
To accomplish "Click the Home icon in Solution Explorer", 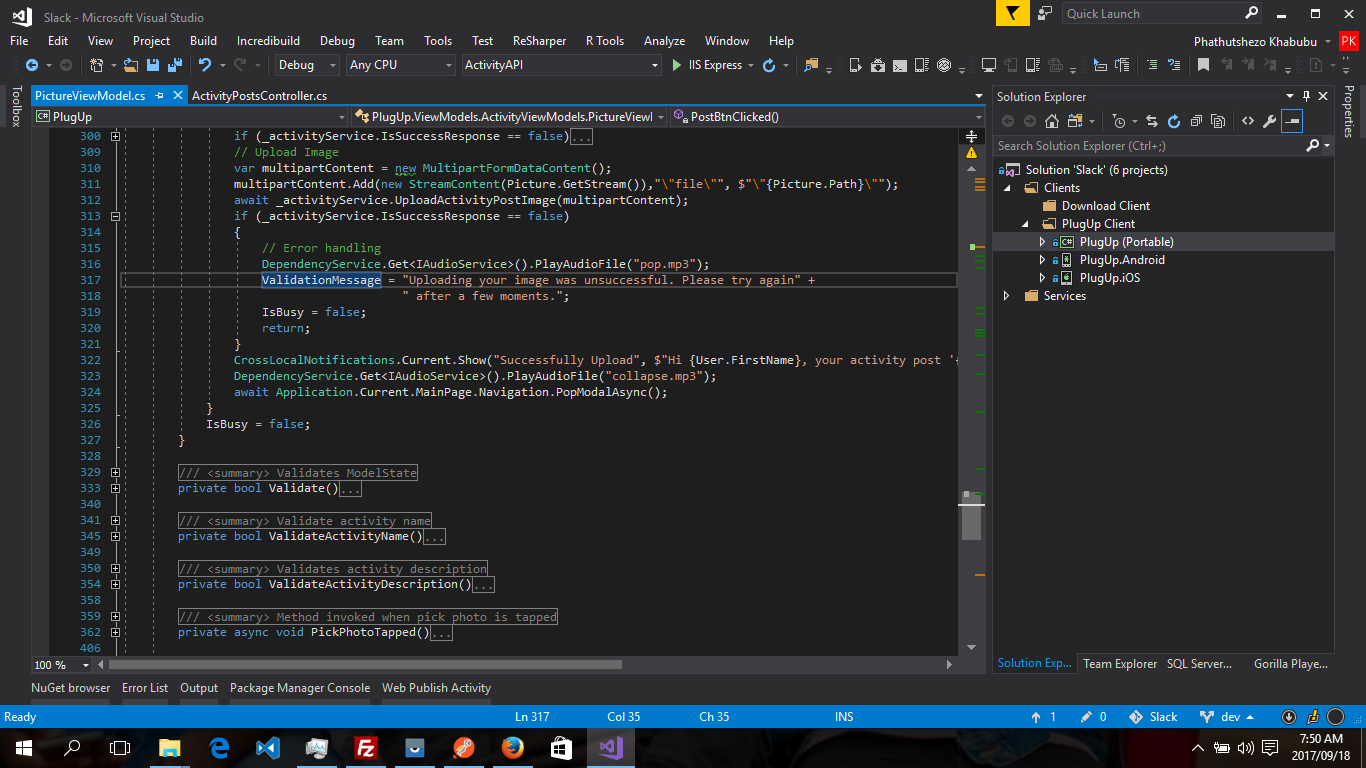I will (1052, 121).
